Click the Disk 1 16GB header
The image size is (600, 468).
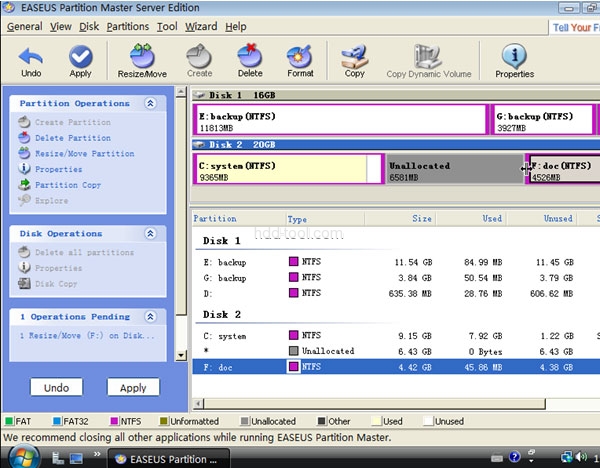tap(396, 95)
